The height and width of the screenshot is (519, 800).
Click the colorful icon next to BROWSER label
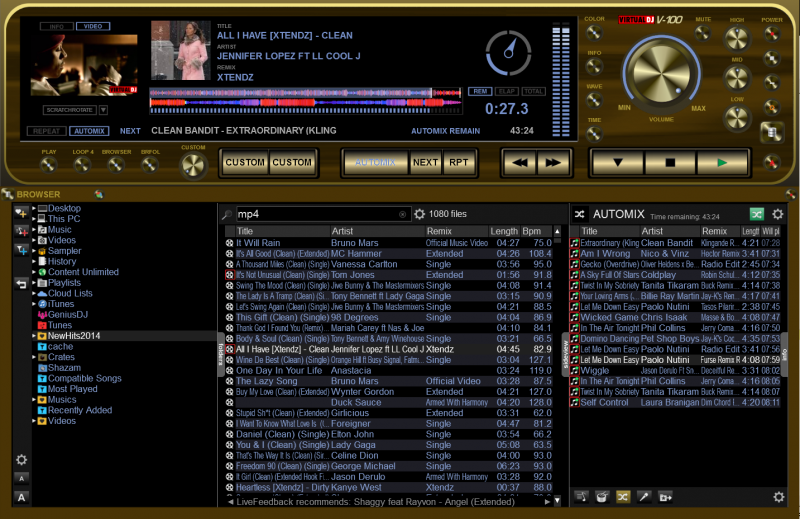[x=98, y=194]
